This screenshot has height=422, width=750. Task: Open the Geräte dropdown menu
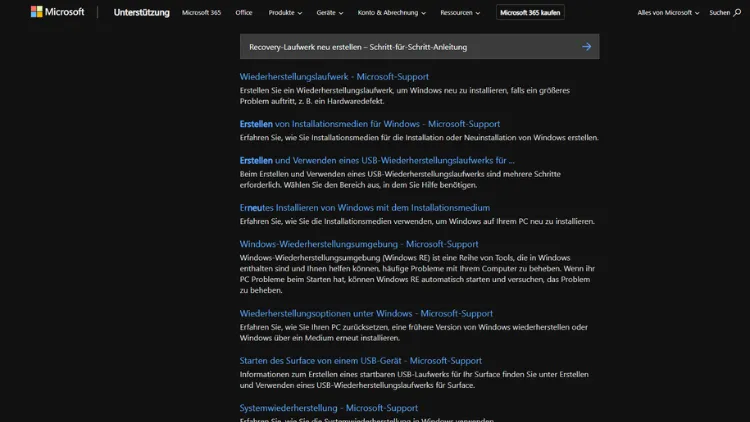click(330, 13)
